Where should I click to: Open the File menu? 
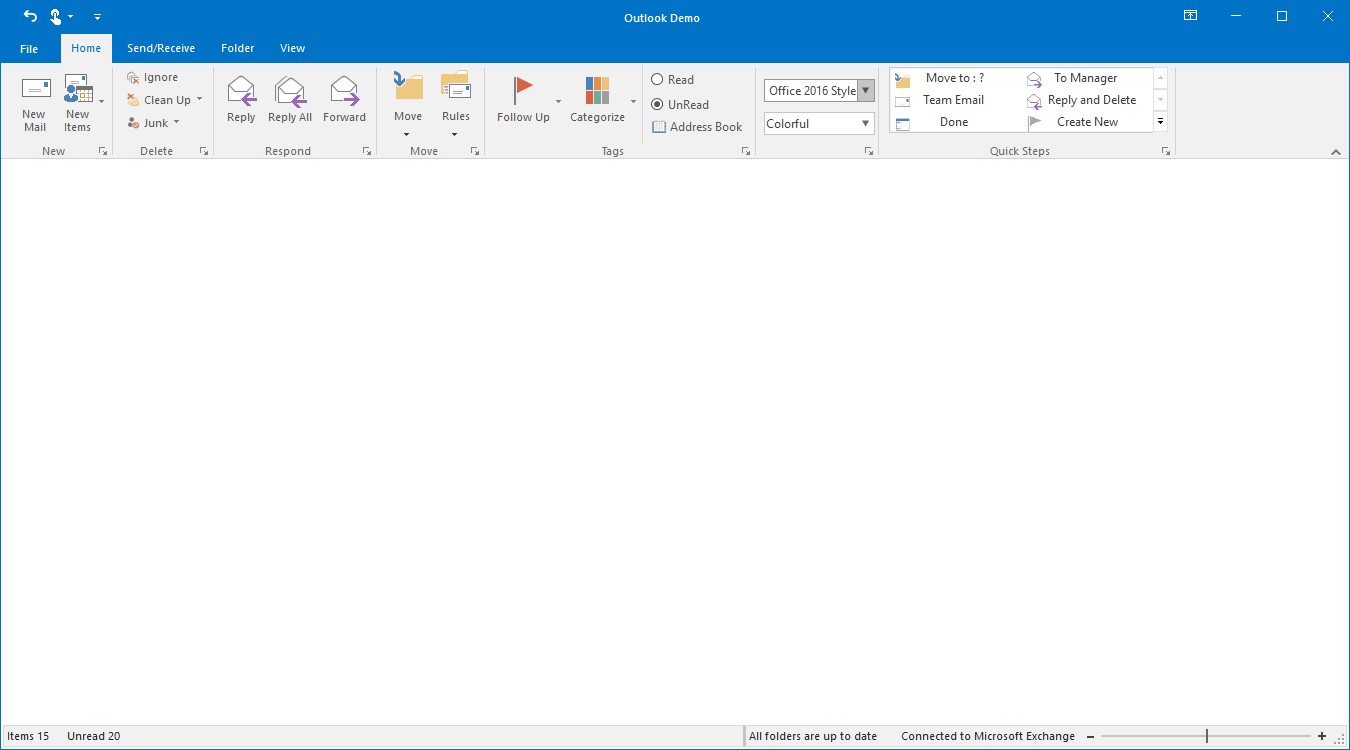pos(29,48)
